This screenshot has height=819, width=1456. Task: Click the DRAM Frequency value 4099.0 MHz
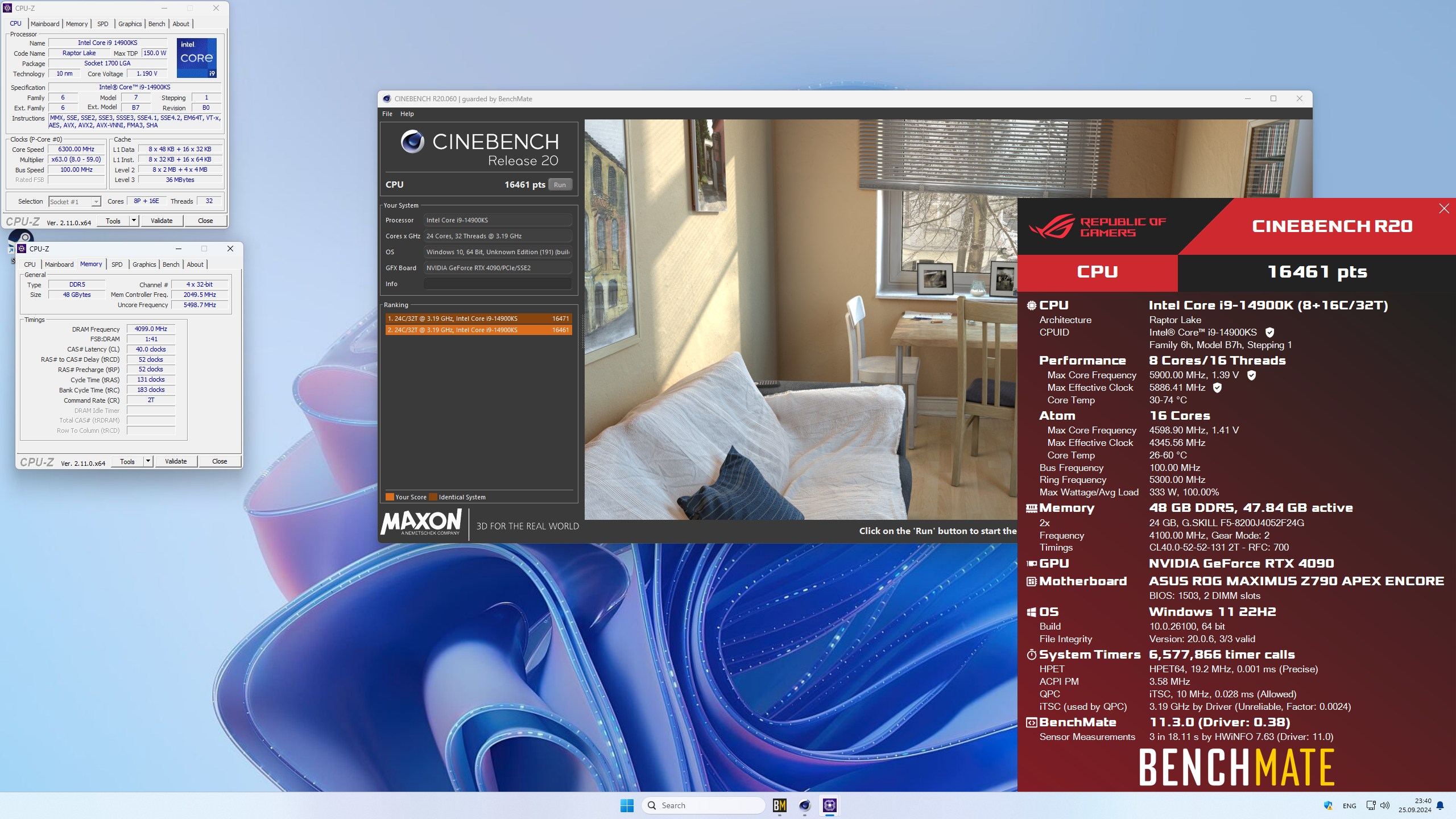(x=151, y=329)
